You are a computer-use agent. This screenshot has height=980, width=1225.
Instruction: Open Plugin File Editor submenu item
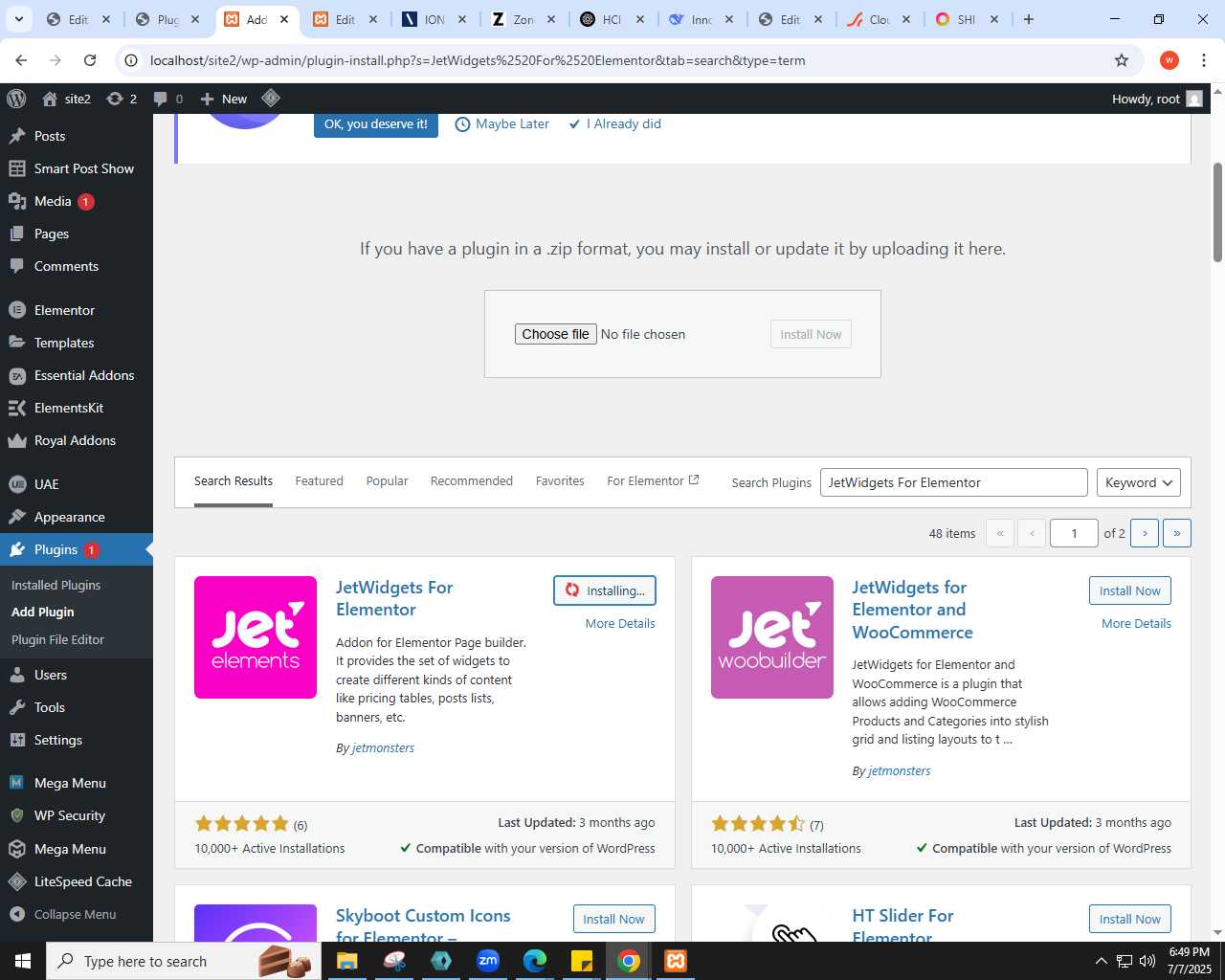tap(57, 639)
